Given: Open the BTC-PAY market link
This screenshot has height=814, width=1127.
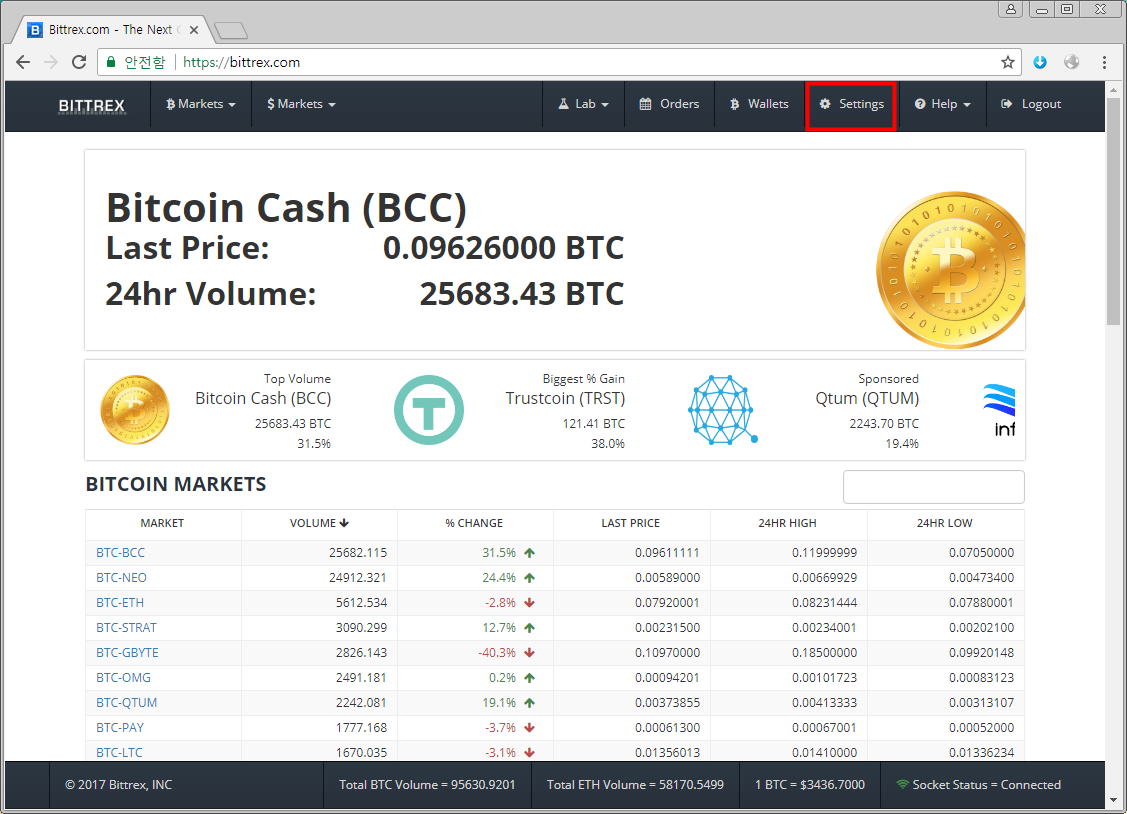Looking at the screenshot, I should point(120,728).
